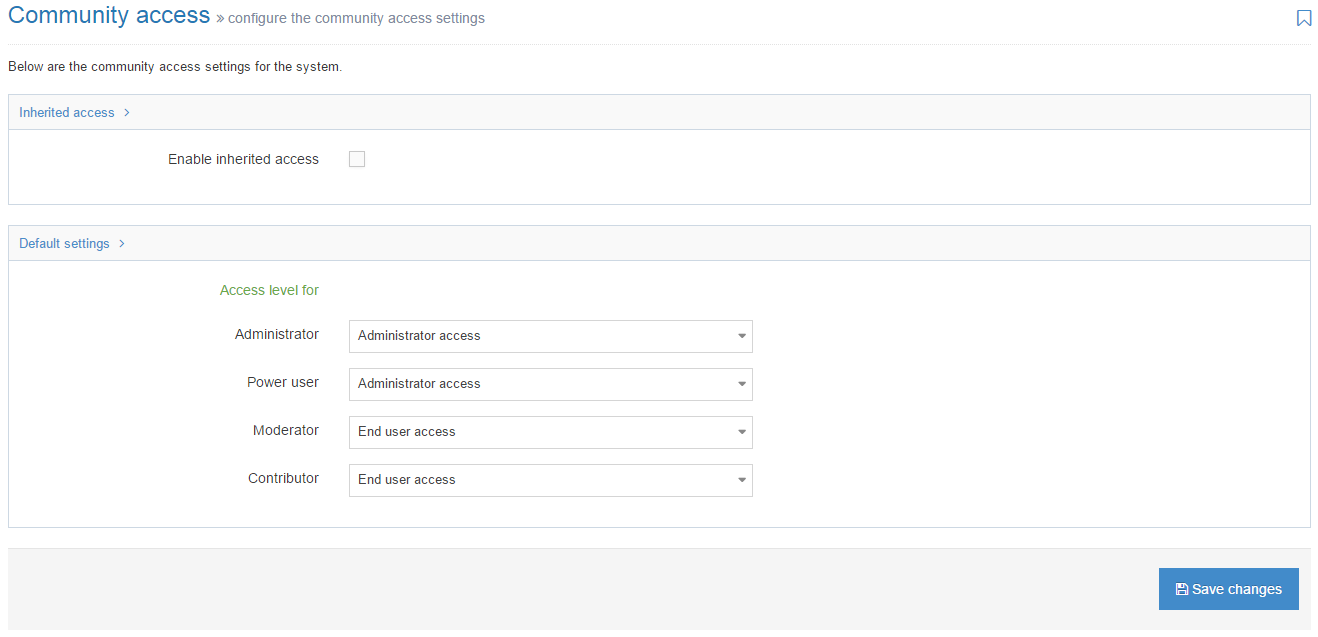Click the Enable inherited access label text
1318x637 pixels.
[243, 159]
